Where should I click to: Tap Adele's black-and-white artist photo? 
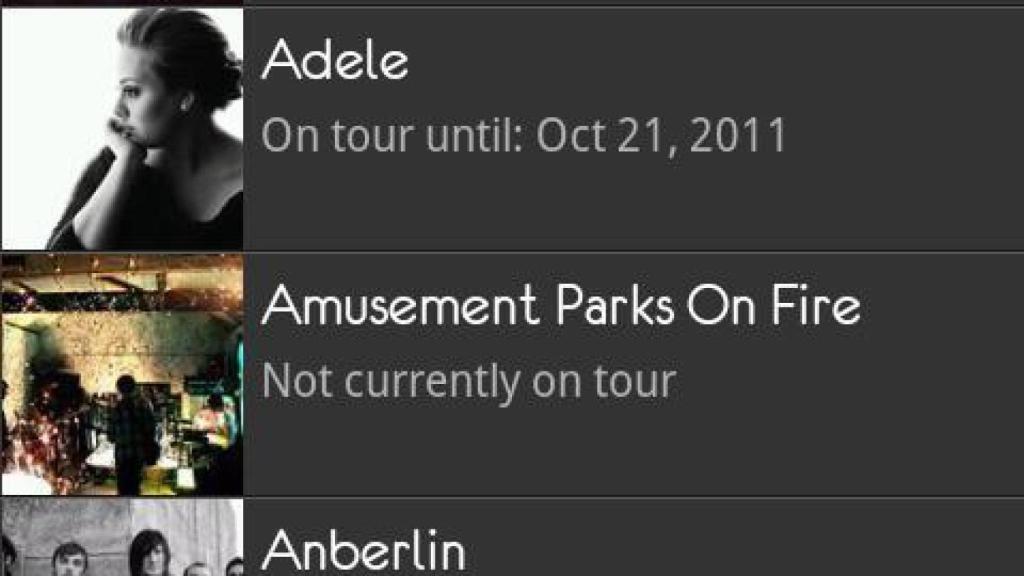(x=122, y=128)
